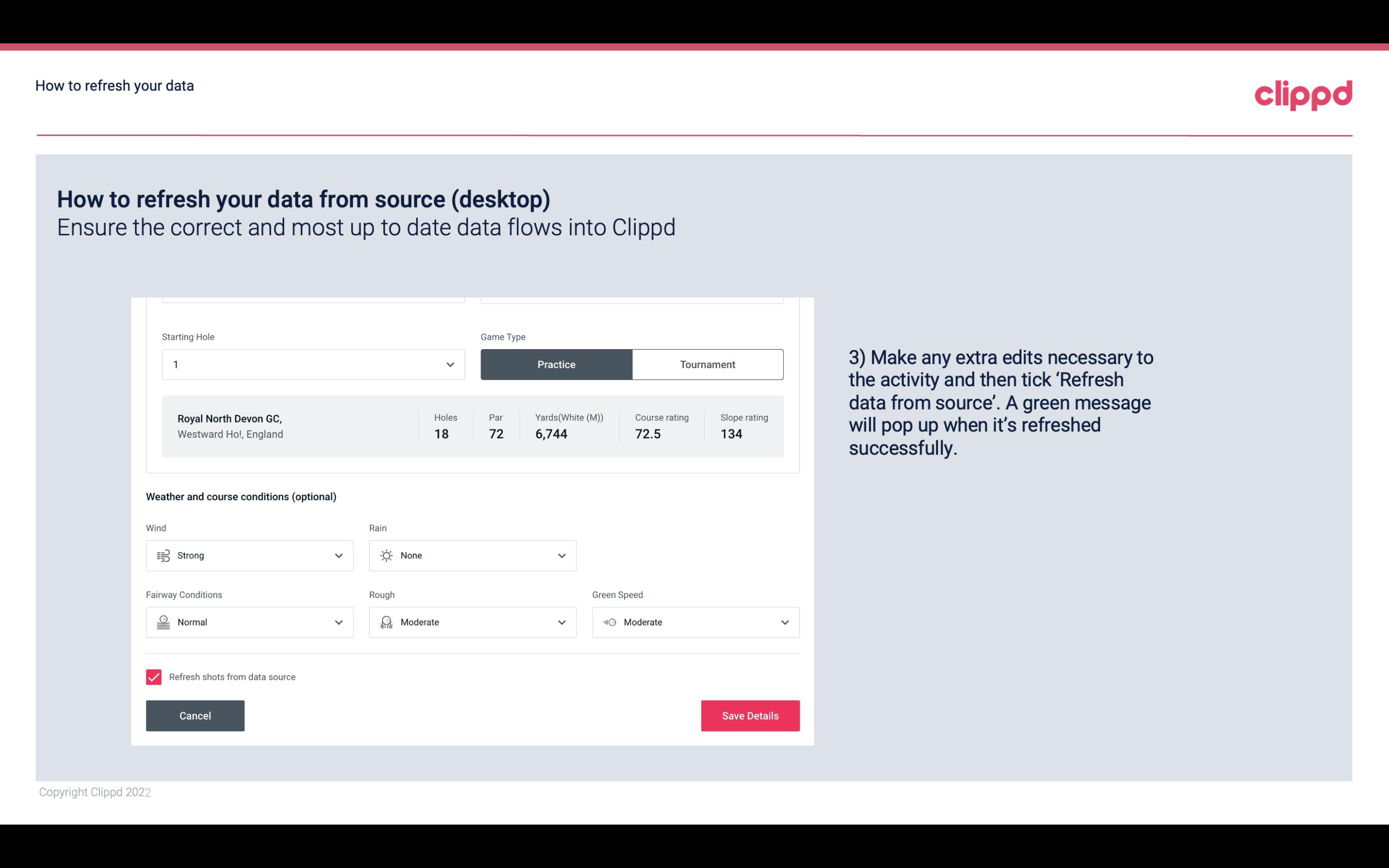Click the wind condition icon
Viewport: 1389px width, 868px height.
coord(162,555)
